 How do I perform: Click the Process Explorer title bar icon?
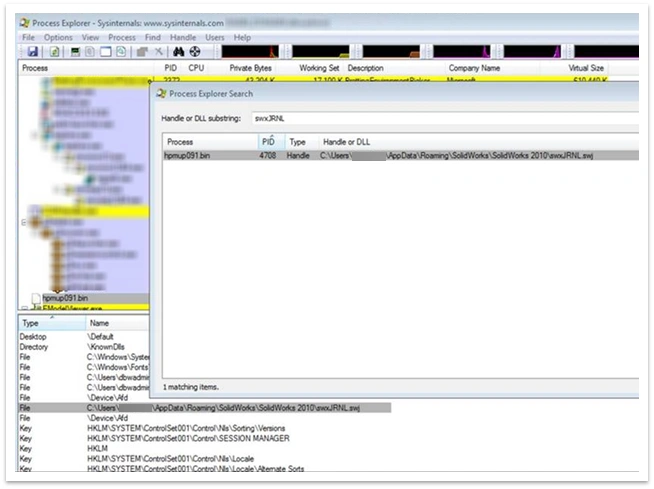pyautogui.click(x=25, y=23)
